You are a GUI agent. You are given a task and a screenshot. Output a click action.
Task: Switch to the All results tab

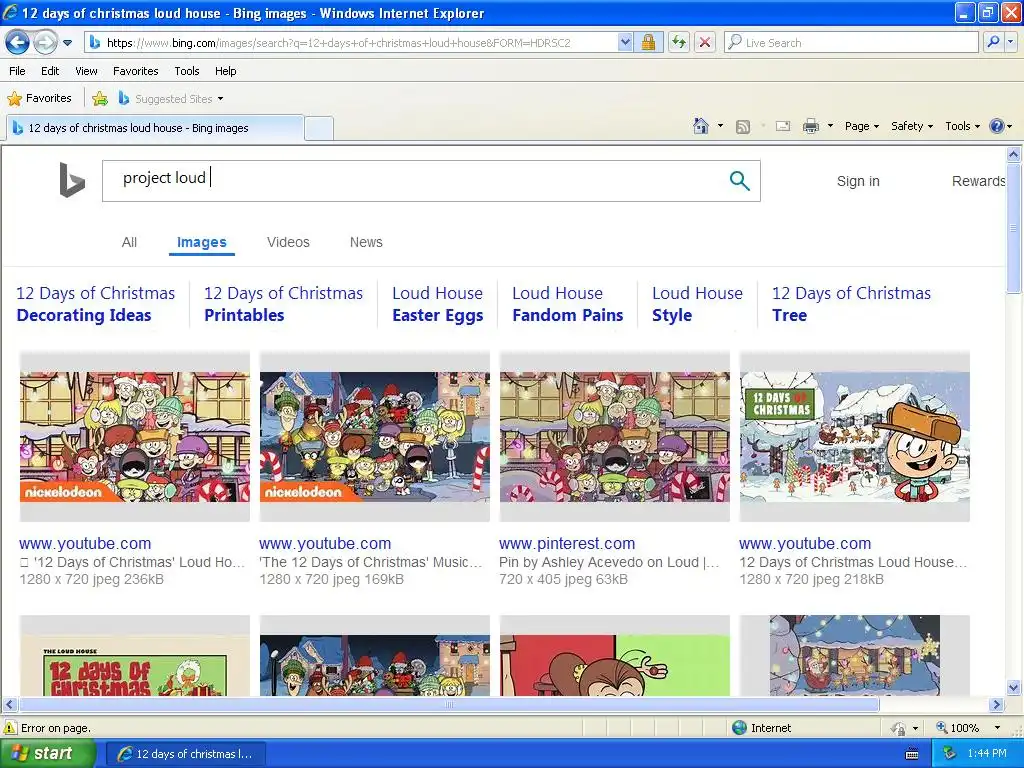129,242
